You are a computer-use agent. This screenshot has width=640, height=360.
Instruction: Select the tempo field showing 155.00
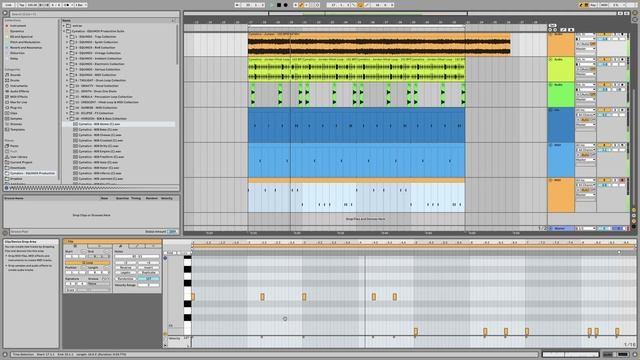click(33, 5)
